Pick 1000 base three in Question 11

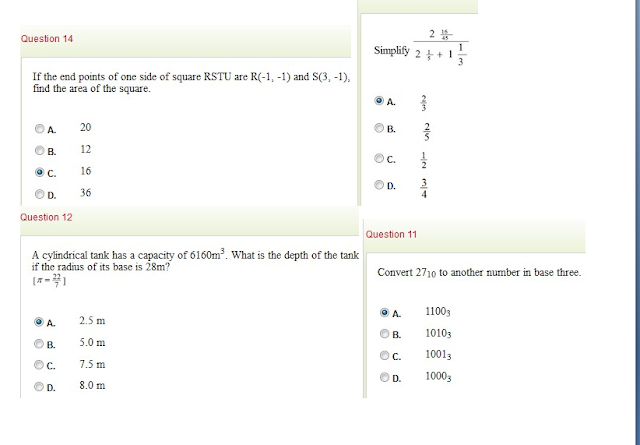[x=384, y=377]
